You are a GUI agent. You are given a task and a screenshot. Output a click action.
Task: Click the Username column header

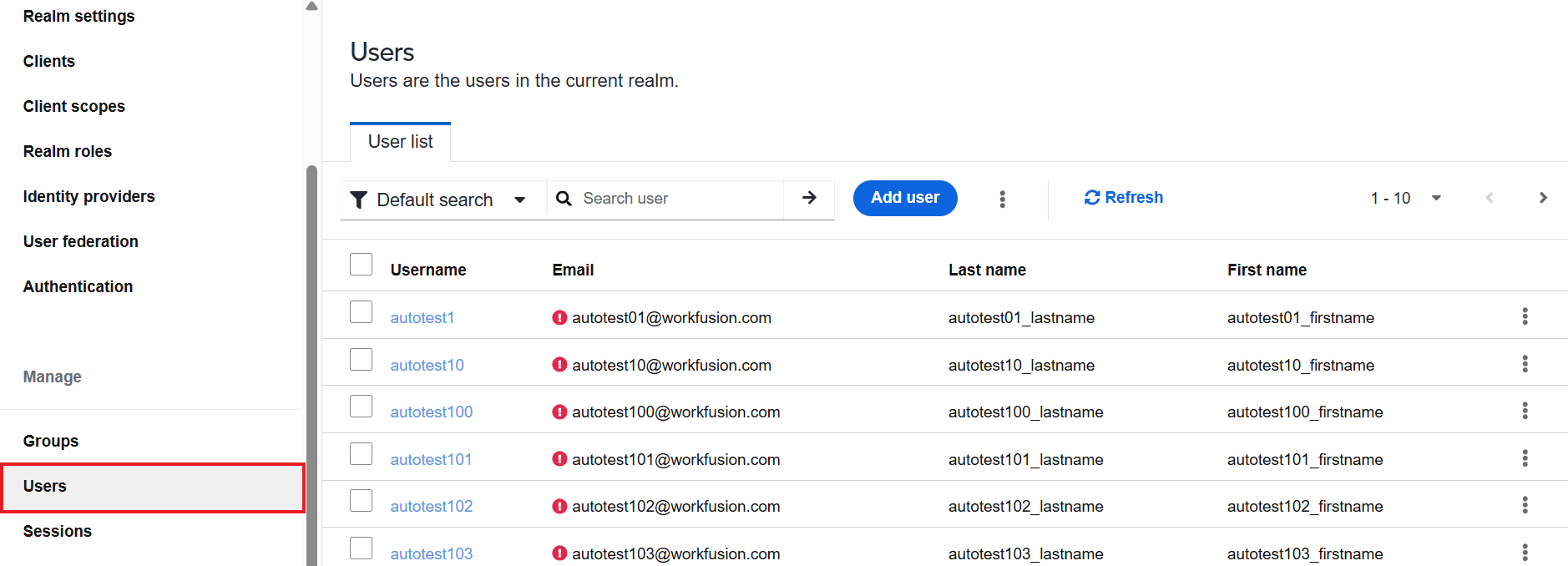tap(428, 270)
